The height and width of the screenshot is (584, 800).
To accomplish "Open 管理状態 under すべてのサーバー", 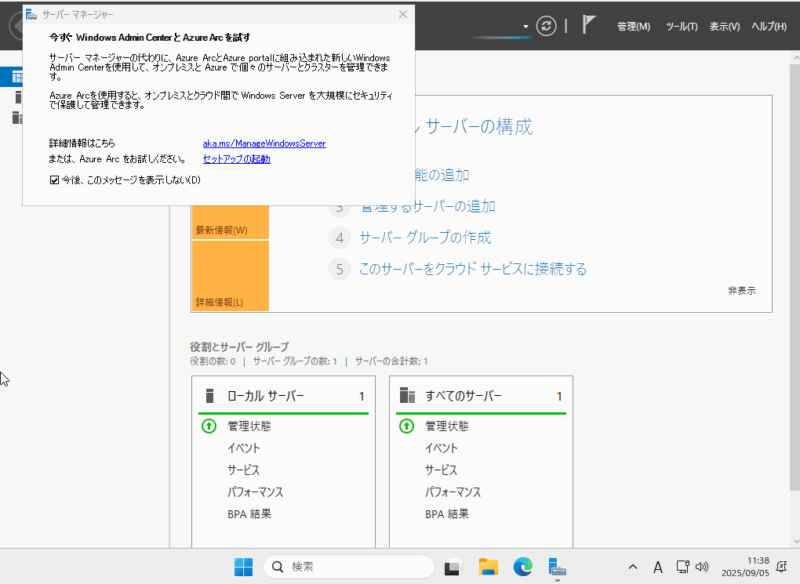I will (447, 426).
